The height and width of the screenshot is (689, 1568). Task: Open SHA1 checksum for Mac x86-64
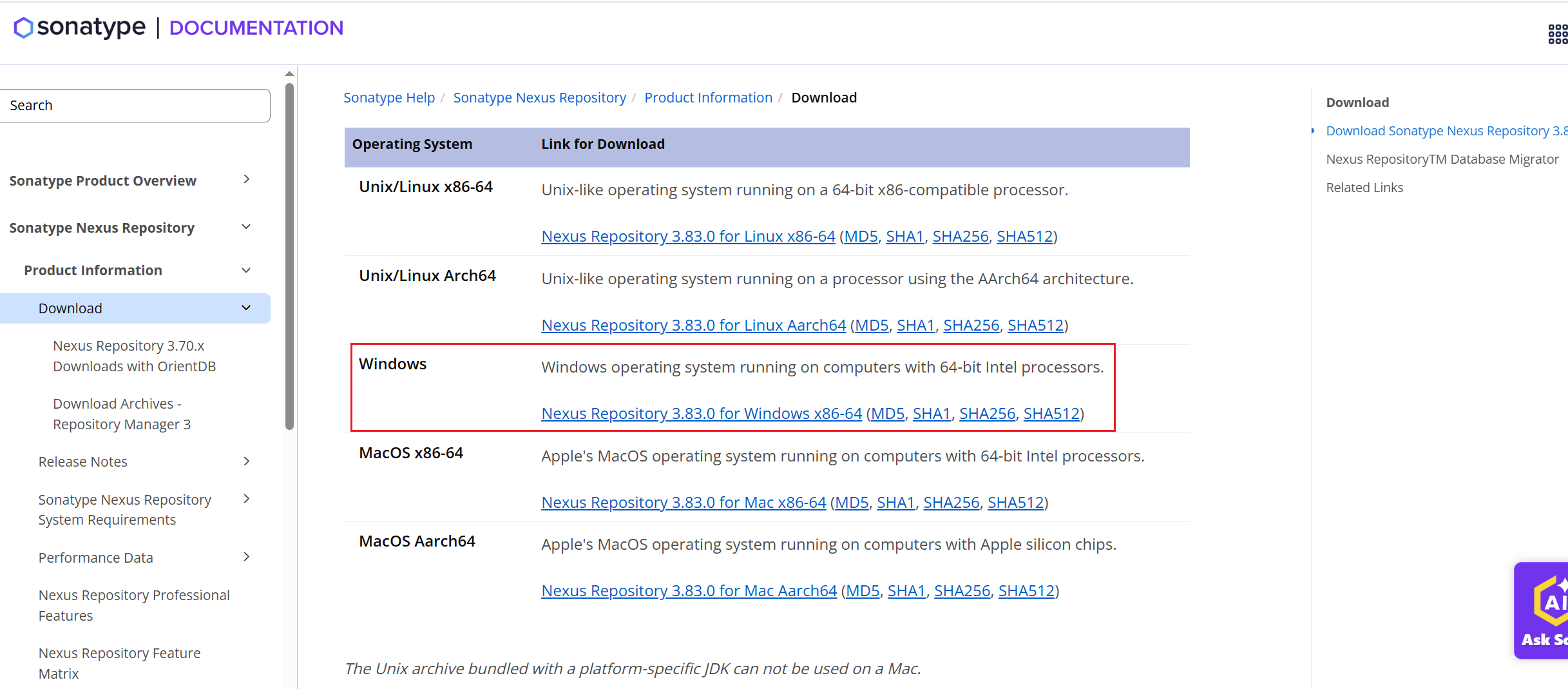(x=896, y=503)
